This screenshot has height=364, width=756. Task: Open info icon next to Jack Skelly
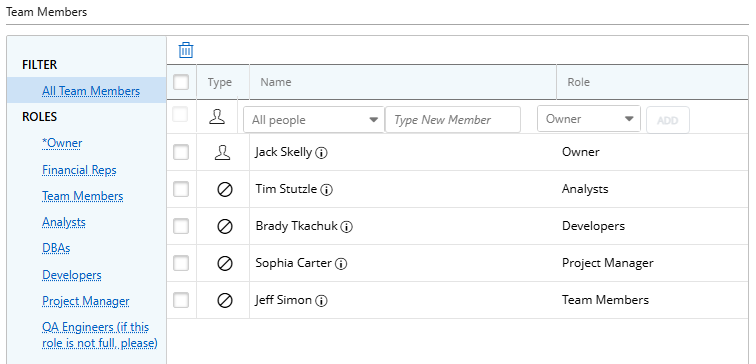pos(322,153)
